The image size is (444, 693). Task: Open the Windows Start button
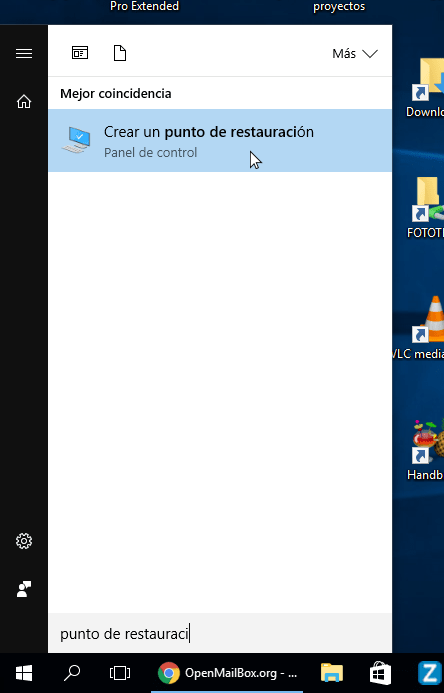[24, 674]
